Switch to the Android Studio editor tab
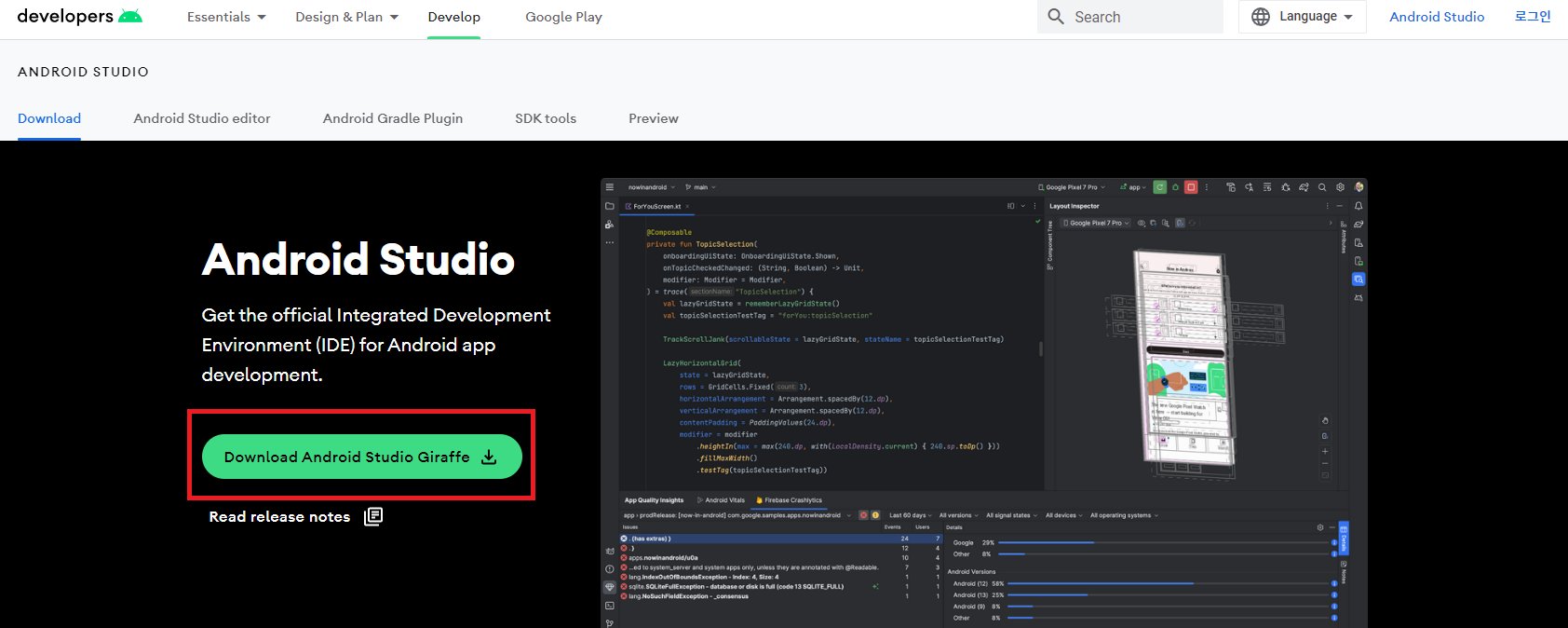 coord(202,118)
